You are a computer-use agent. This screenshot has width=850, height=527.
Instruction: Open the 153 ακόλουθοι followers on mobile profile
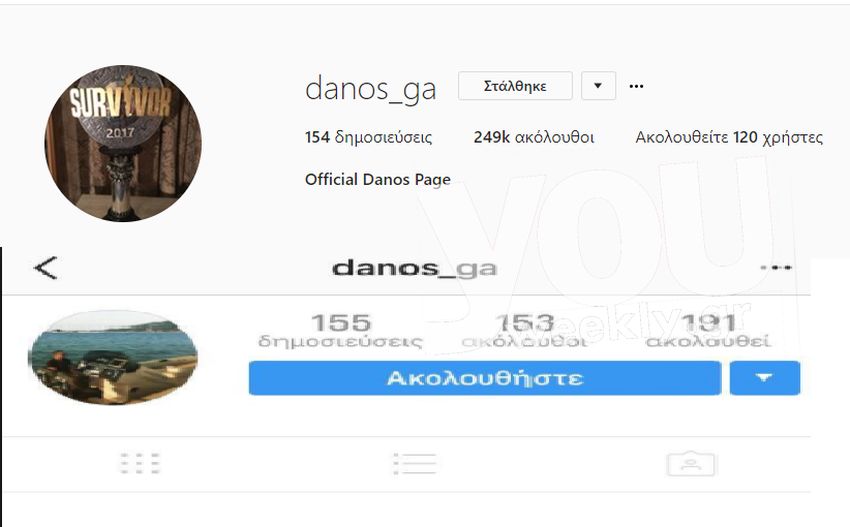coord(524,331)
